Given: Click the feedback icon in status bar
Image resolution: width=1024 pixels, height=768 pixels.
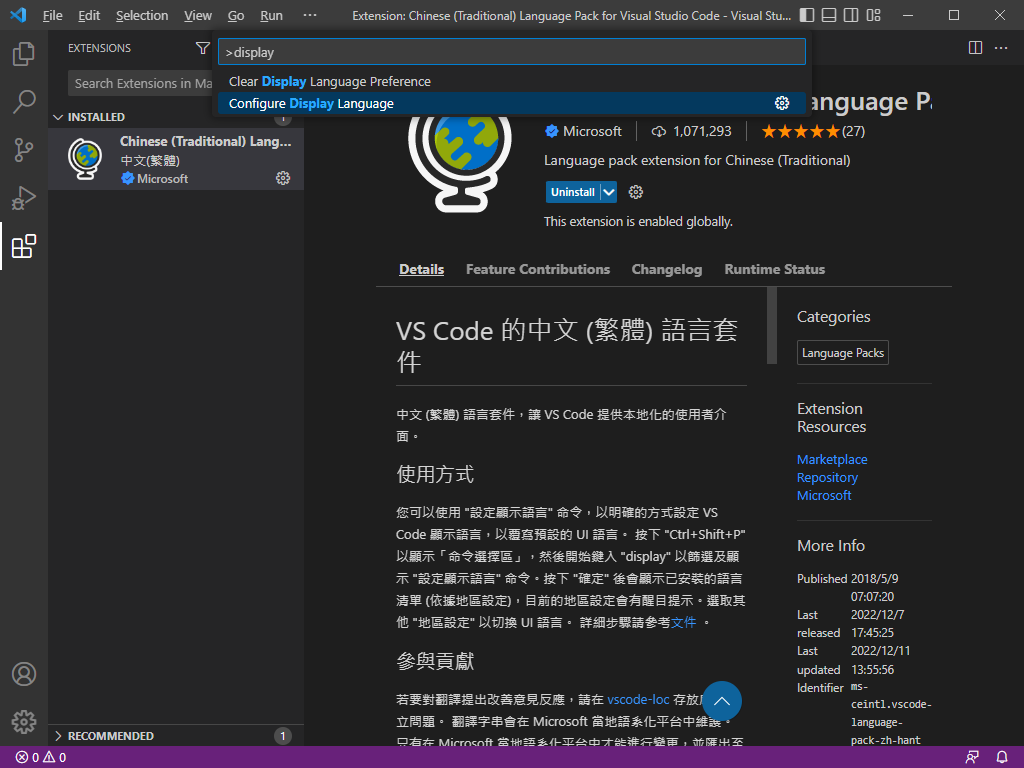Looking at the screenshot, I should click(972, 758).
